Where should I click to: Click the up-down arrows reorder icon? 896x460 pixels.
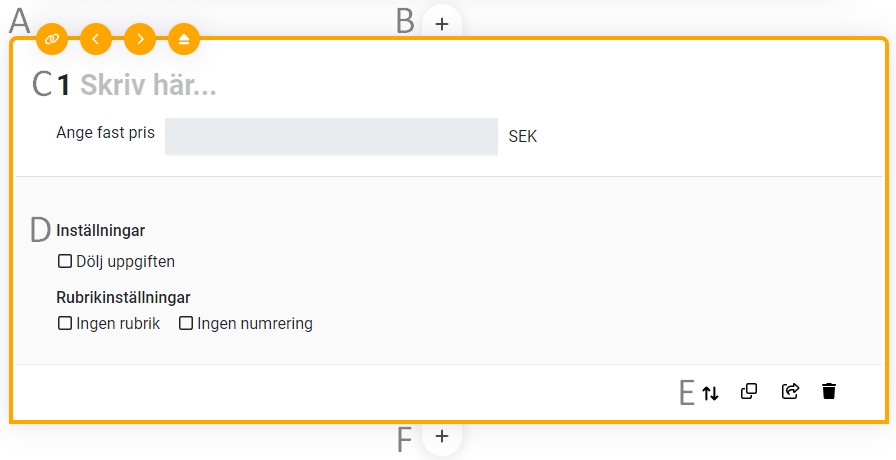coord(710,392)
